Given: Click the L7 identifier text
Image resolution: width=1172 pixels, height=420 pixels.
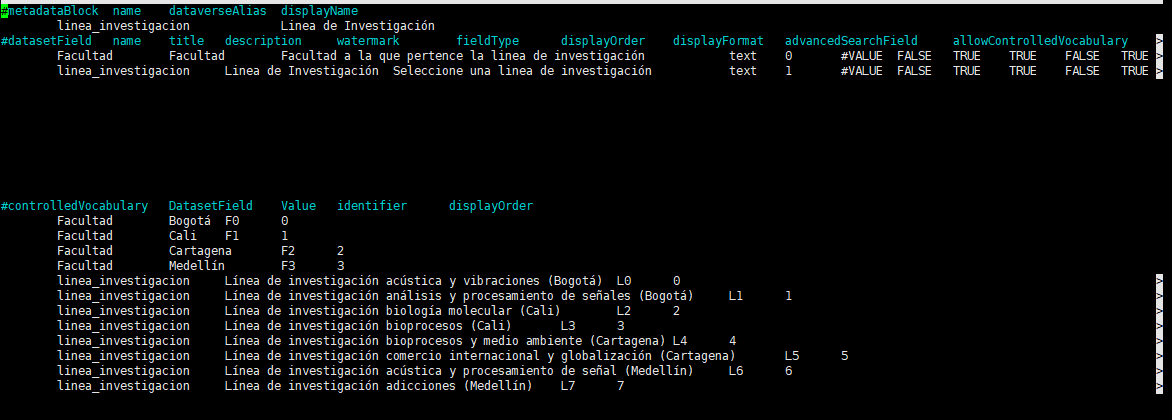Looking at the screenshot, I should 568,385.
